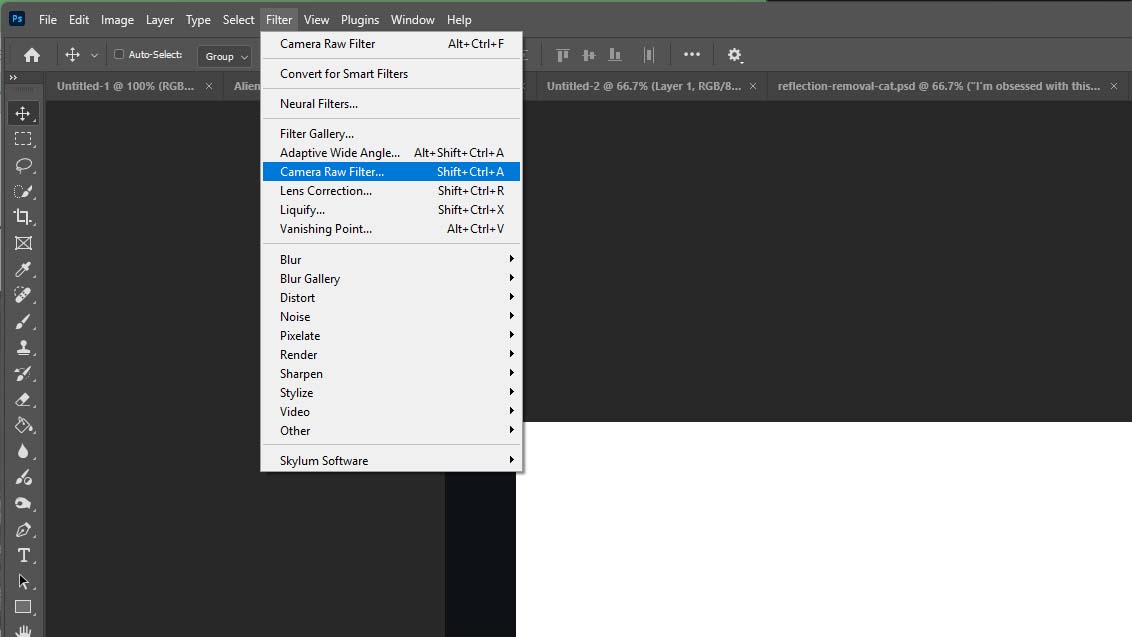Choose Convert for Smart Filters
The width and height of the screenshot is (1132, 637).
(x=391, y=74)
